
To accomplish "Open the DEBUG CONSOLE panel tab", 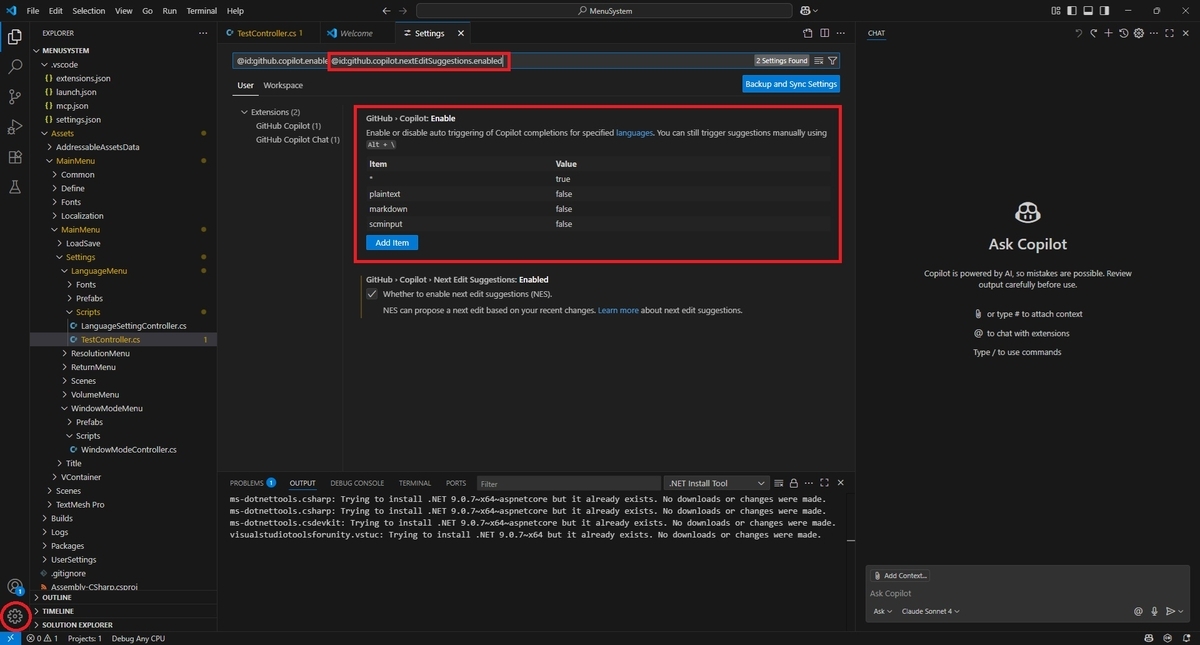I will [357, 483].
